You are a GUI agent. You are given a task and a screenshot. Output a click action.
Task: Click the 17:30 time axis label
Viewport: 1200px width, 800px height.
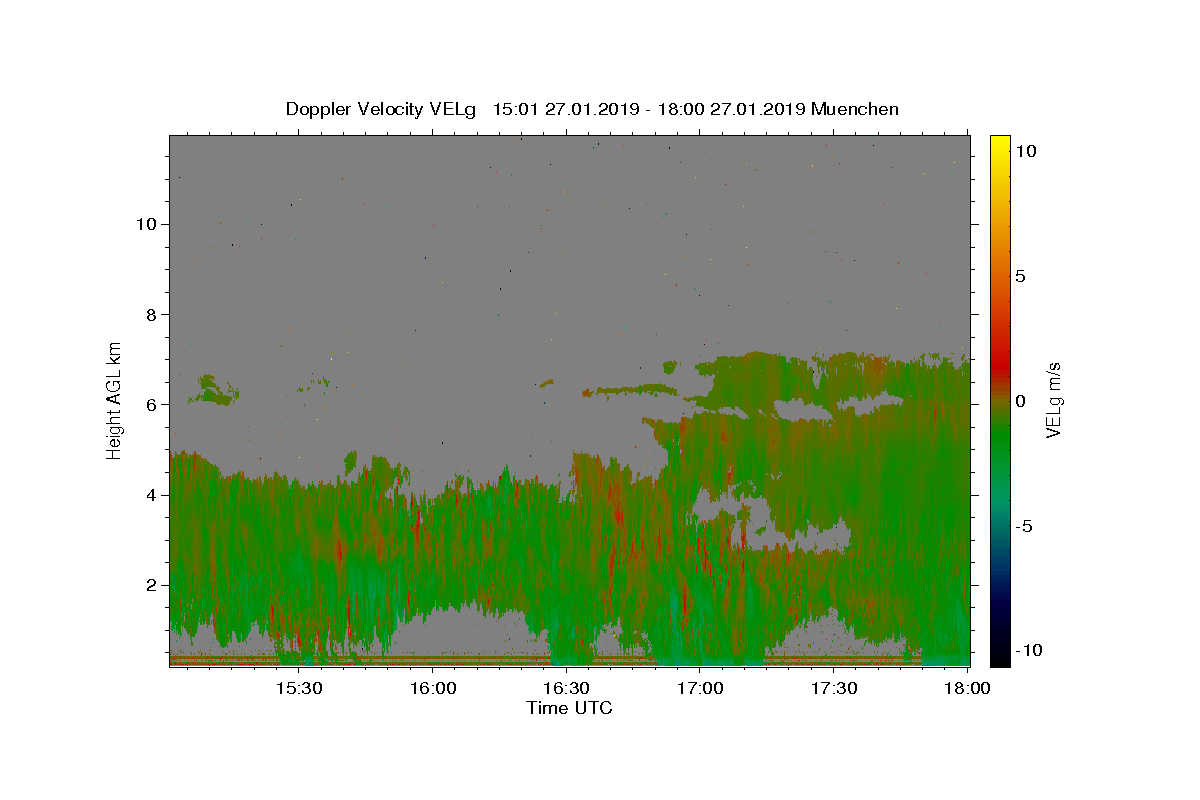[835, 689]
